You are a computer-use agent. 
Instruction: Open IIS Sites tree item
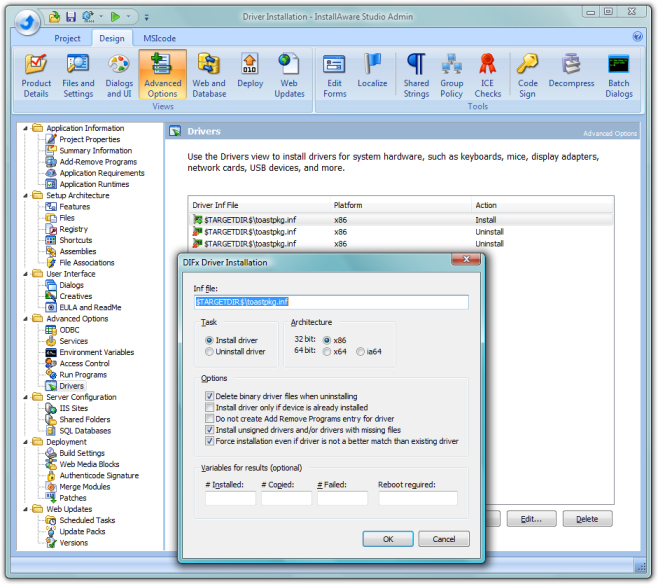click(x=73, y=408)
